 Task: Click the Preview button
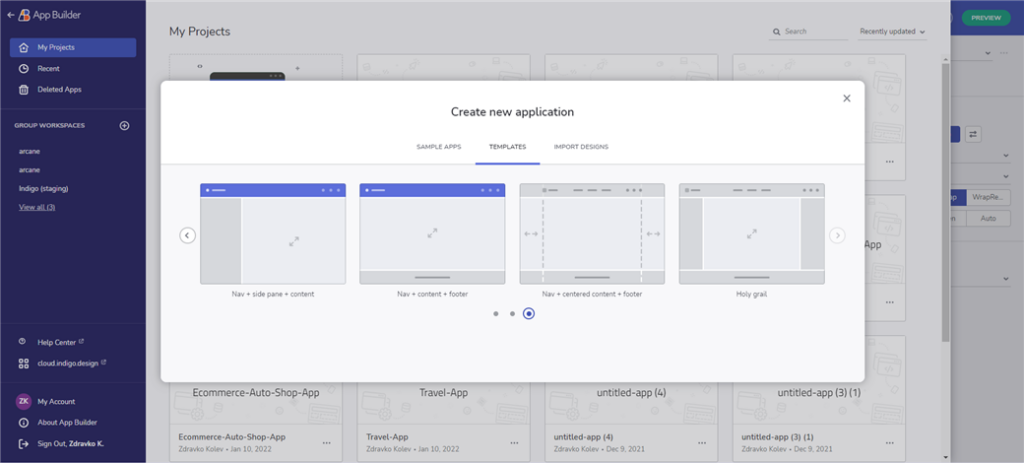pos(986,18)
